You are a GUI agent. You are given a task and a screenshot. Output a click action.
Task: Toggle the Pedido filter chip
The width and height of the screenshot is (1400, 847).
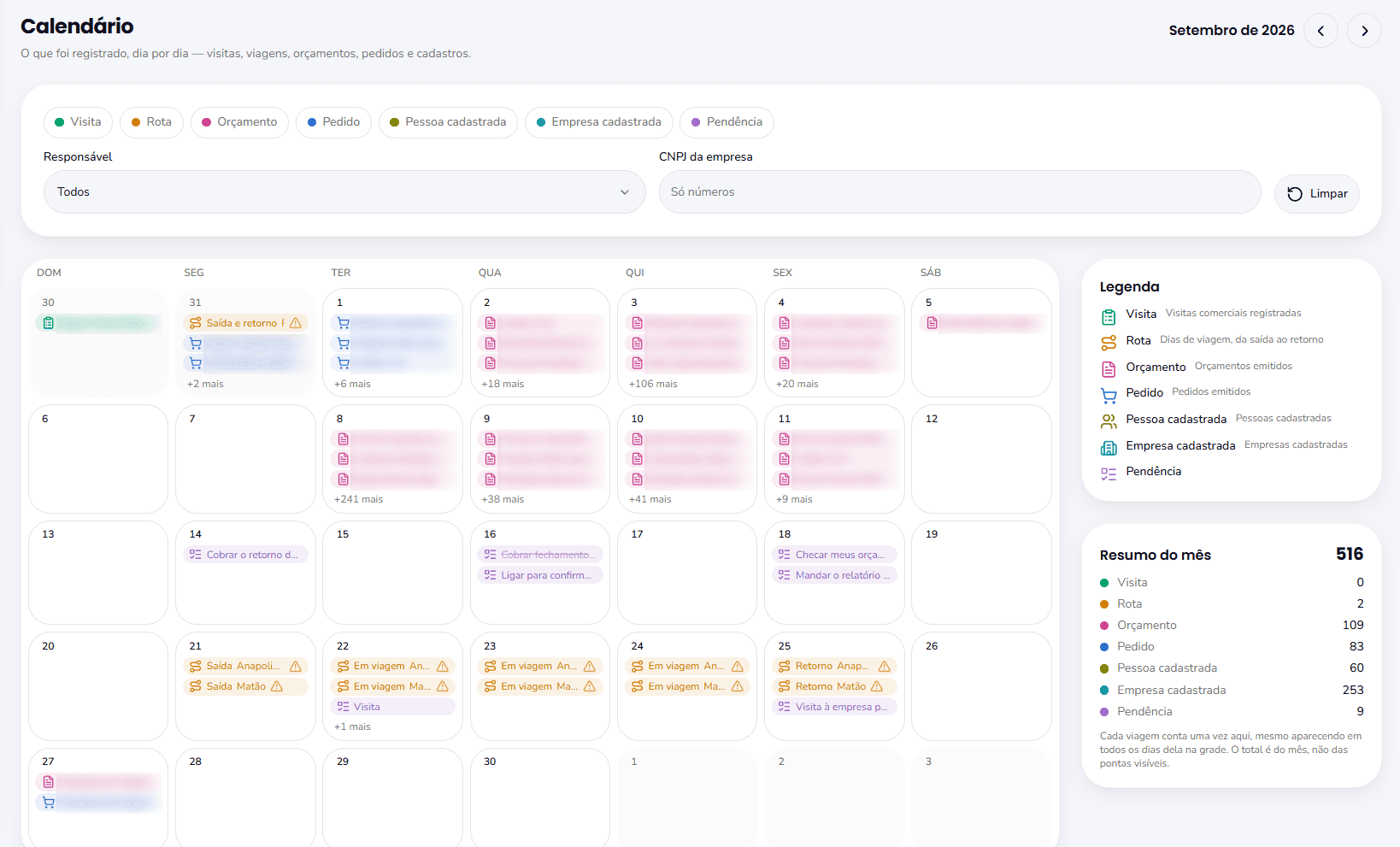click(333, 122)
